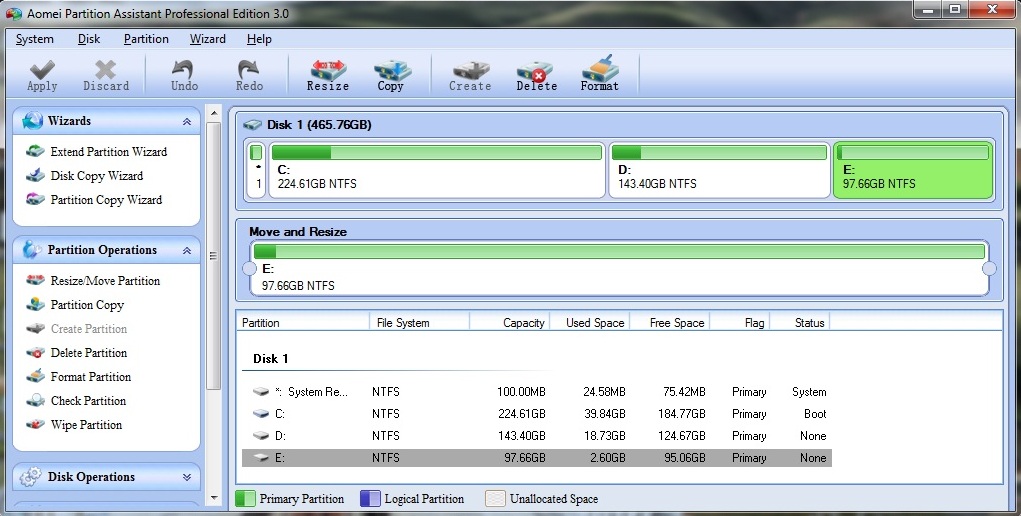Click the sidebar scrollbar down arrow
The image size is (1021, 516).
[214, 498]
